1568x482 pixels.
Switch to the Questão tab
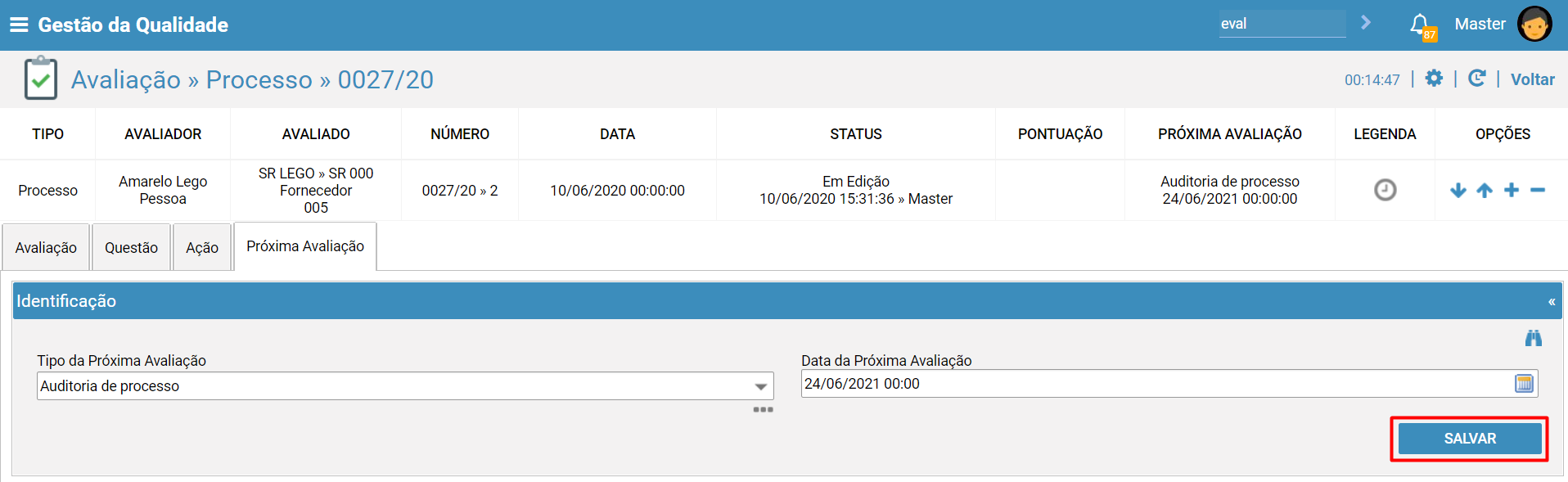click(131, 247)
